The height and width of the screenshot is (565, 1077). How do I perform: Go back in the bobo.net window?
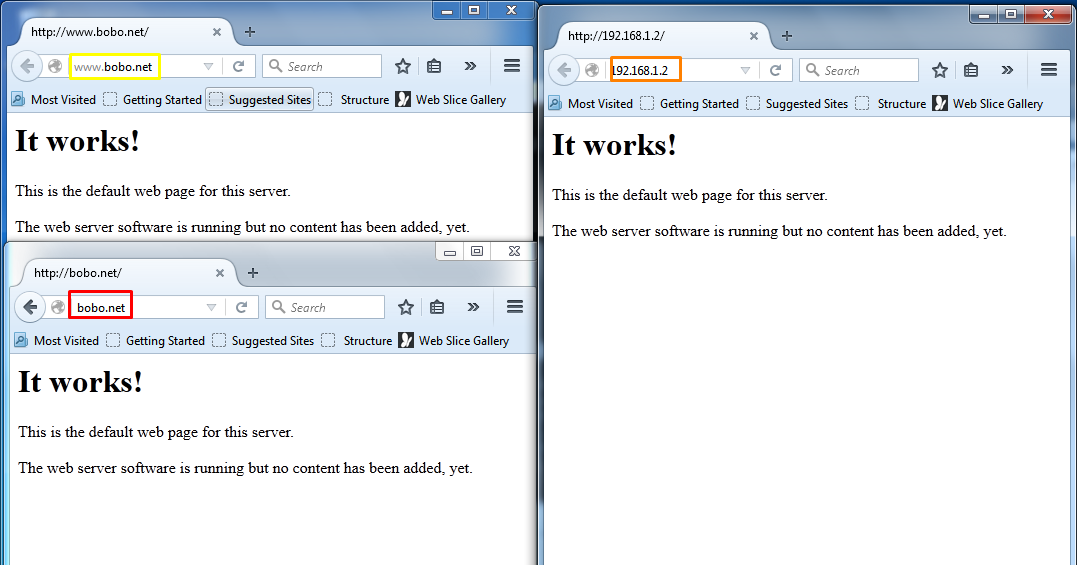[x=30, y=307]
